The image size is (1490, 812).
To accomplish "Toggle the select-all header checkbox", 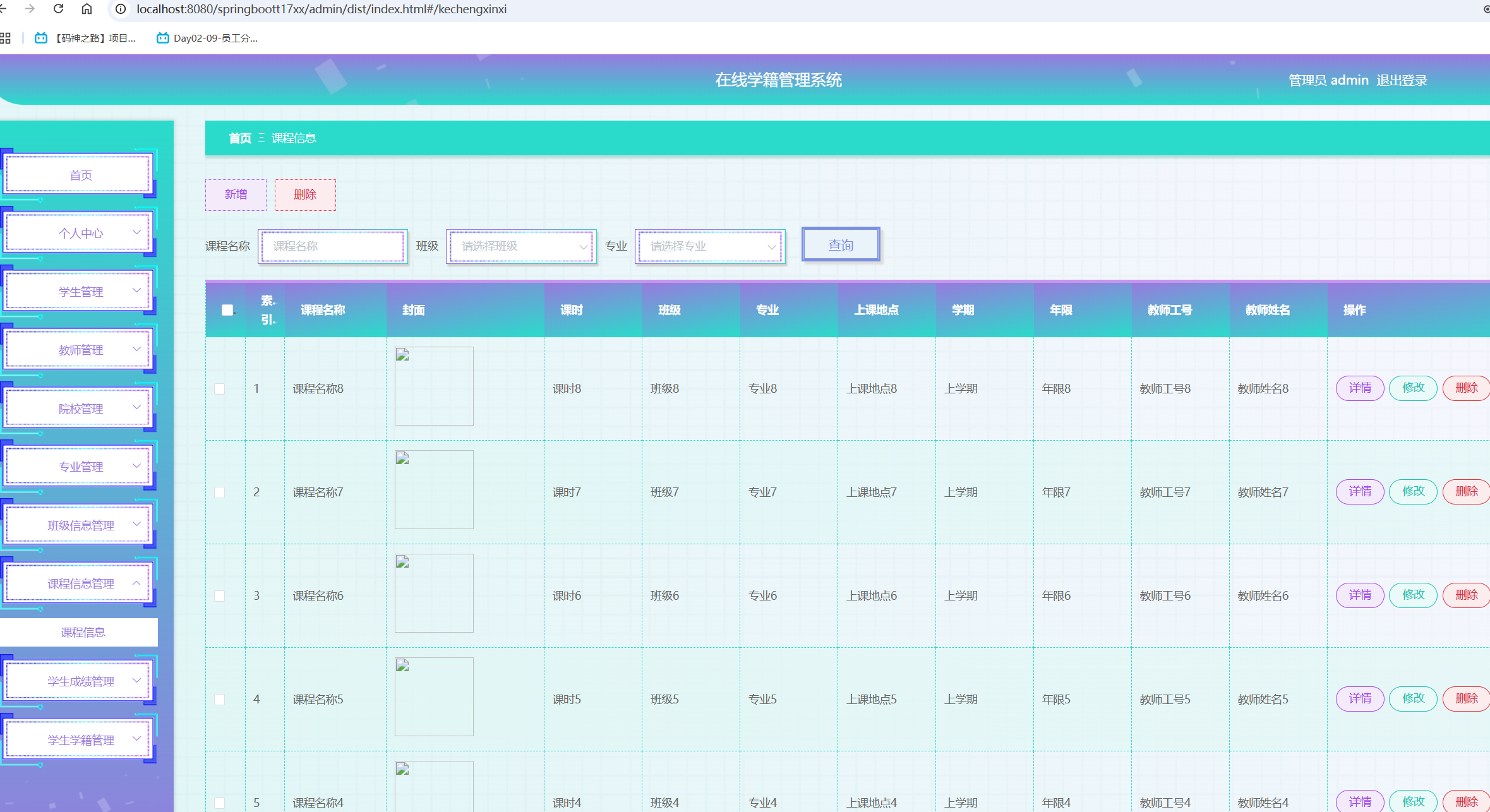I will click(x=227, y=310).
